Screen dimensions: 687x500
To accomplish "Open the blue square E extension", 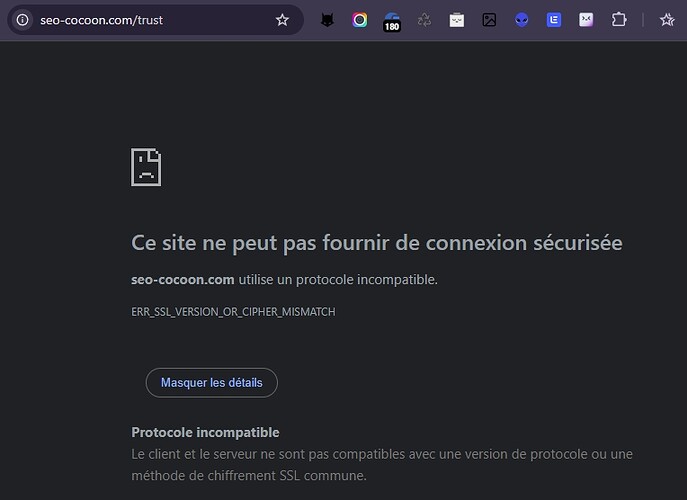I will (554, 20).
